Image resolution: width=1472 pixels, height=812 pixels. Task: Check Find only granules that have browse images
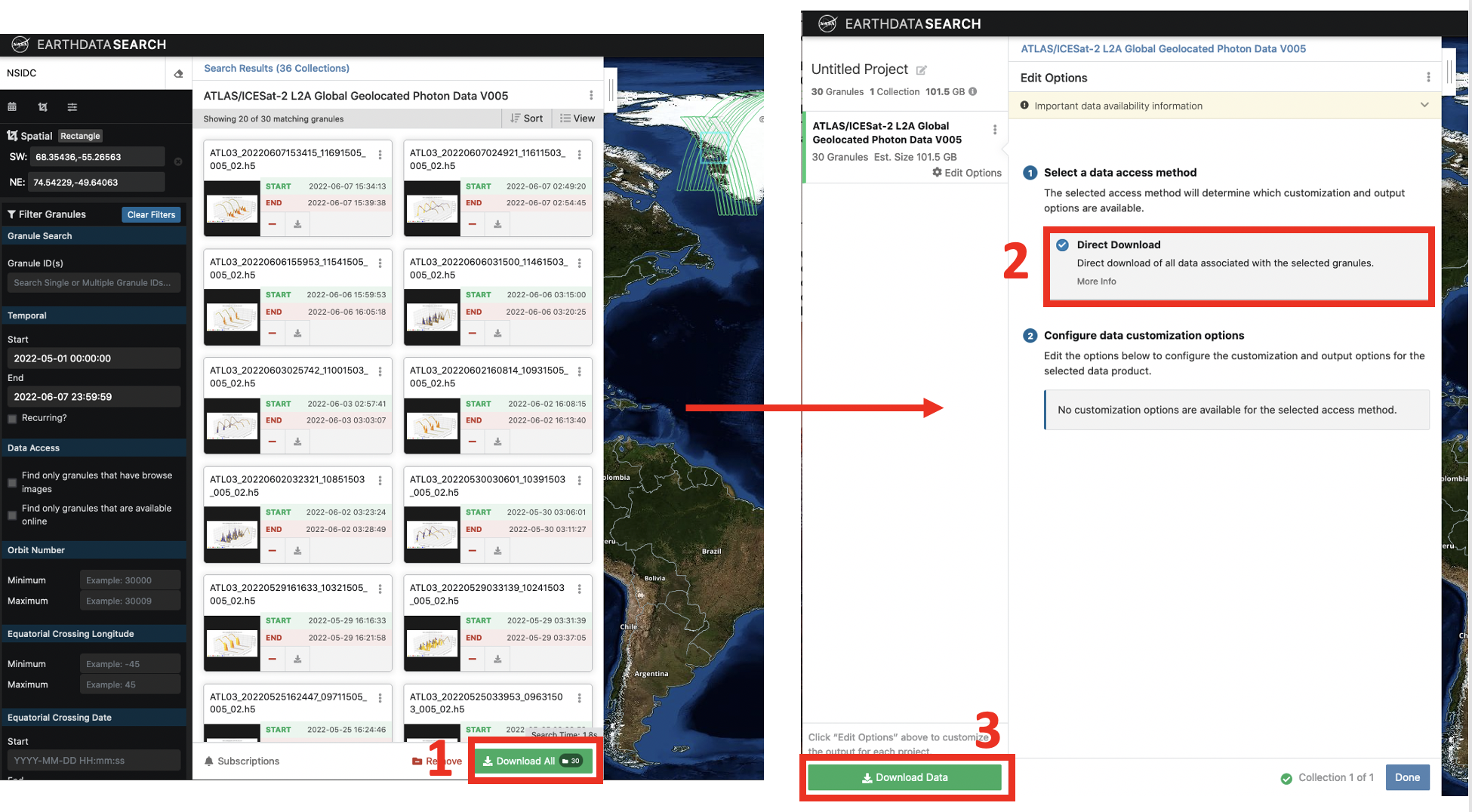pyautogui.click(x=12, y=482)
